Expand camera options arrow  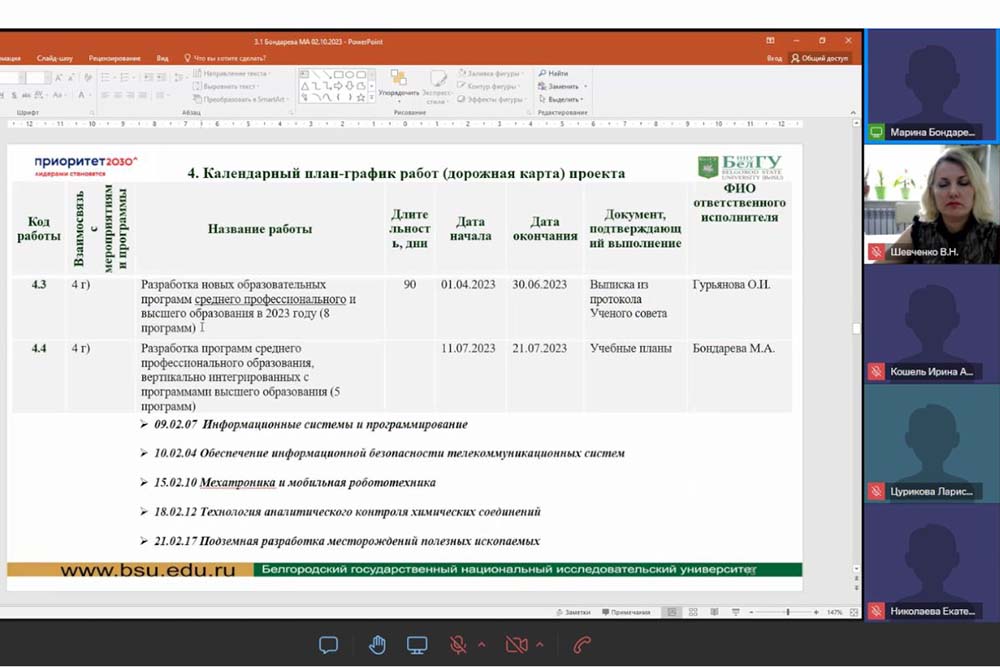(540, 645)
